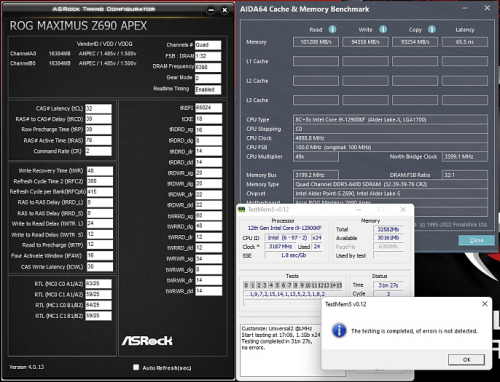Screen dimensions: 500x382
Task: Click the TestMem5 Time value 31m 27s
Action: (x=388, y=285)
